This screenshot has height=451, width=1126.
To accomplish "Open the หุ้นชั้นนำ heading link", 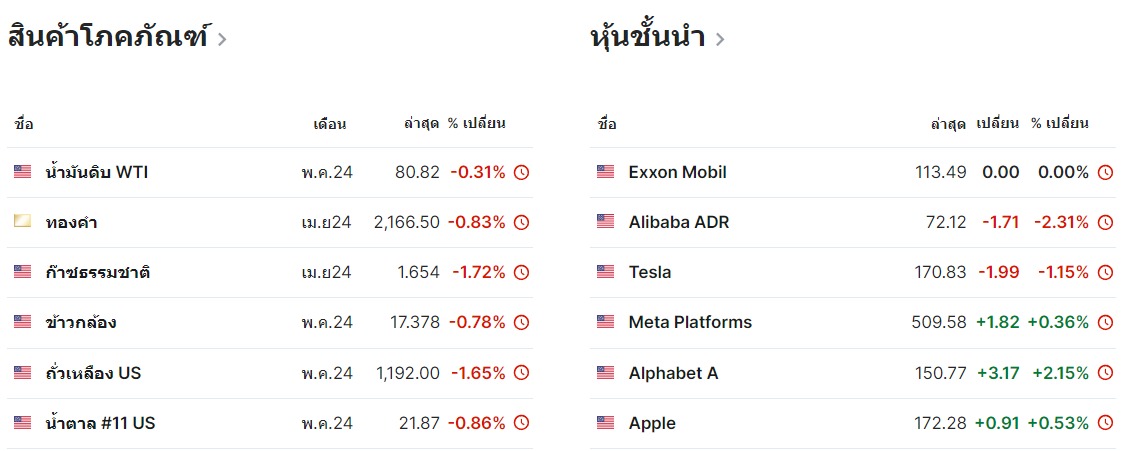I will click(648, 38).
